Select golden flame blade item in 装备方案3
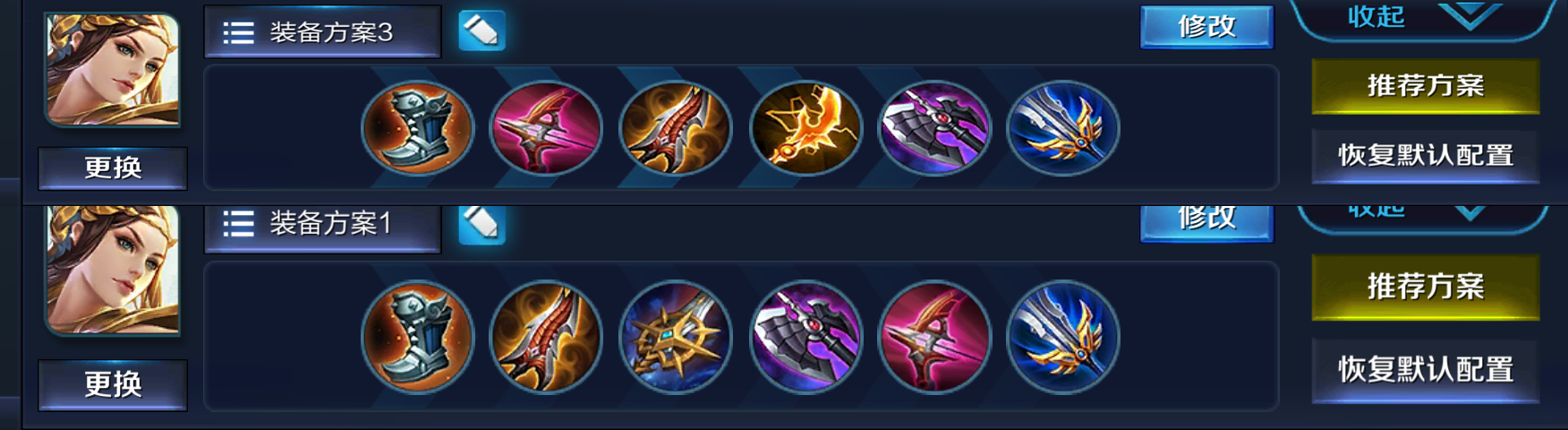Screen dimensions: 1568x430 click(805, 128)
